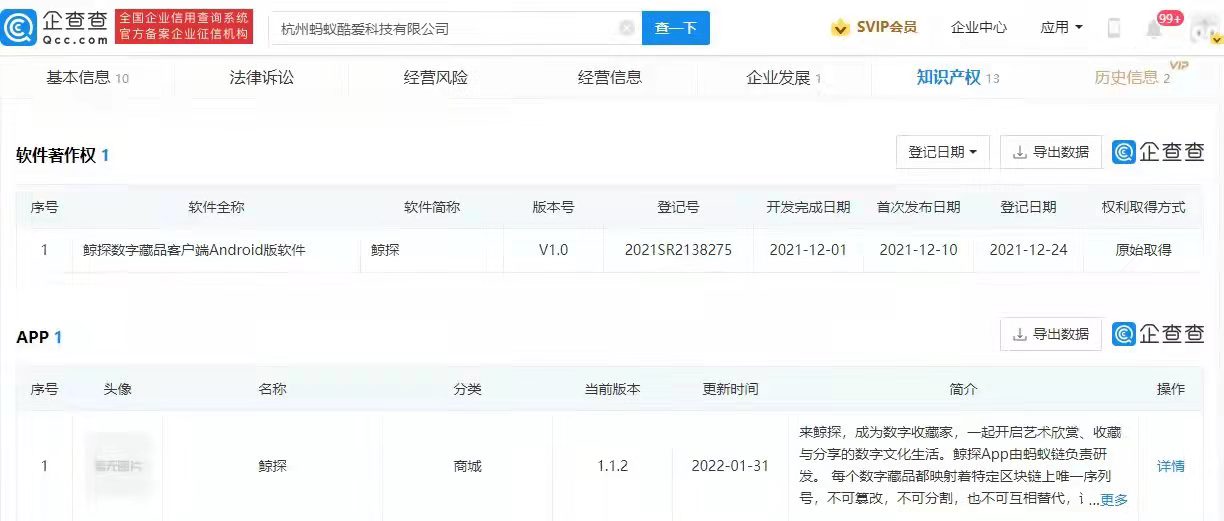Click the V1.0 version cell

(553, 250)
